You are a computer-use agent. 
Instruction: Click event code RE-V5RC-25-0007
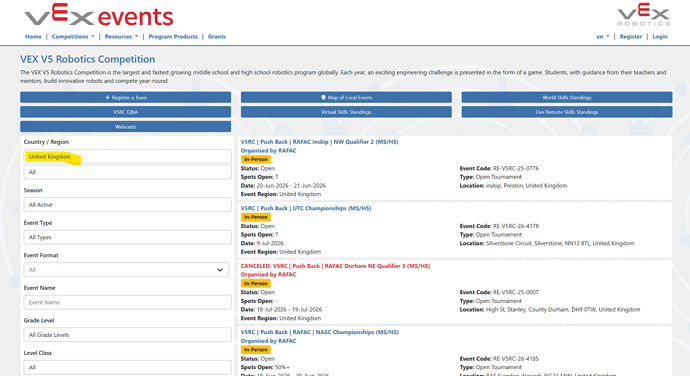tap(516, 292)
